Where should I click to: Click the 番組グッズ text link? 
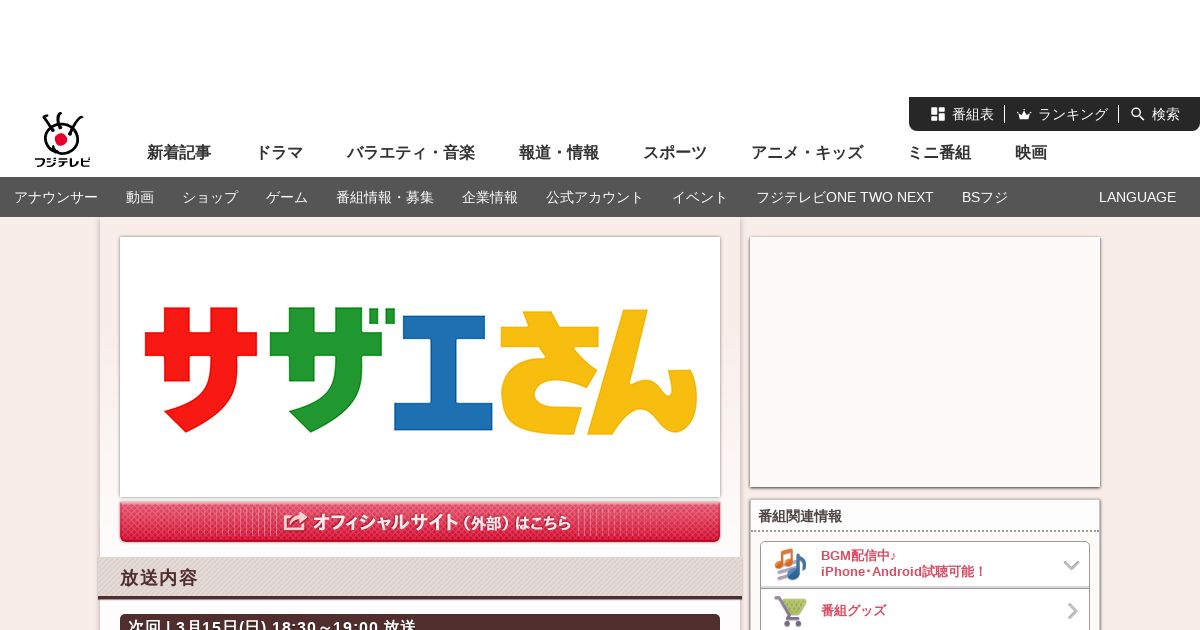click(x=853, y=610)
